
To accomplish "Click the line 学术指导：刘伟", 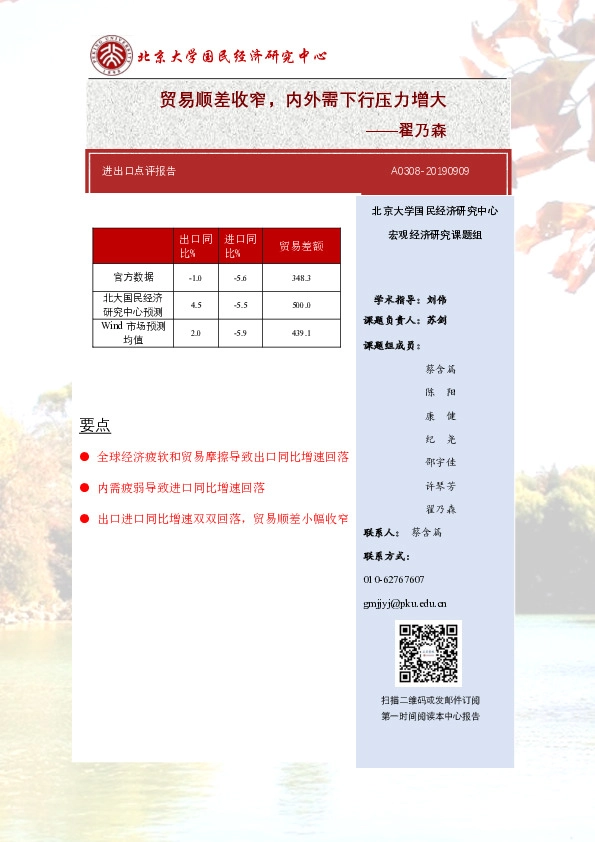I will pyautogui.click(x=411, y=300).
